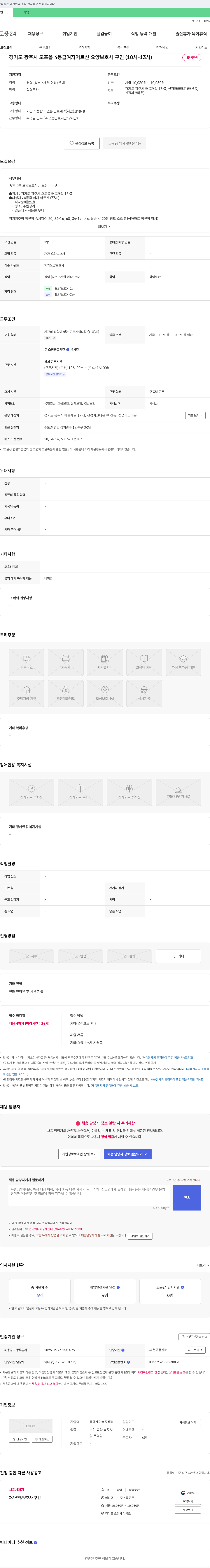Click the 자녀 학자금 지원 benefit icon
The image size is (210, 1568).
tap(183, 662)
